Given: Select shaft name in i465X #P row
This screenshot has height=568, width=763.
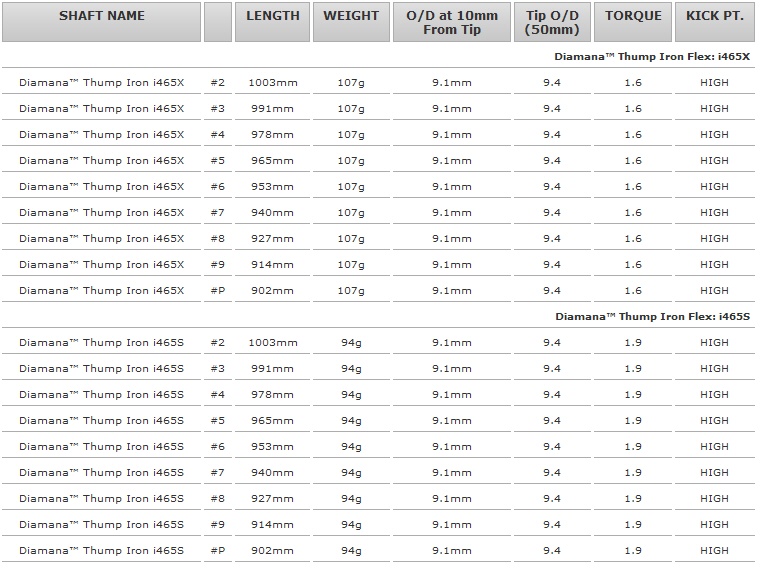Looking at the screenshot, I should click(x=102, y=291).
